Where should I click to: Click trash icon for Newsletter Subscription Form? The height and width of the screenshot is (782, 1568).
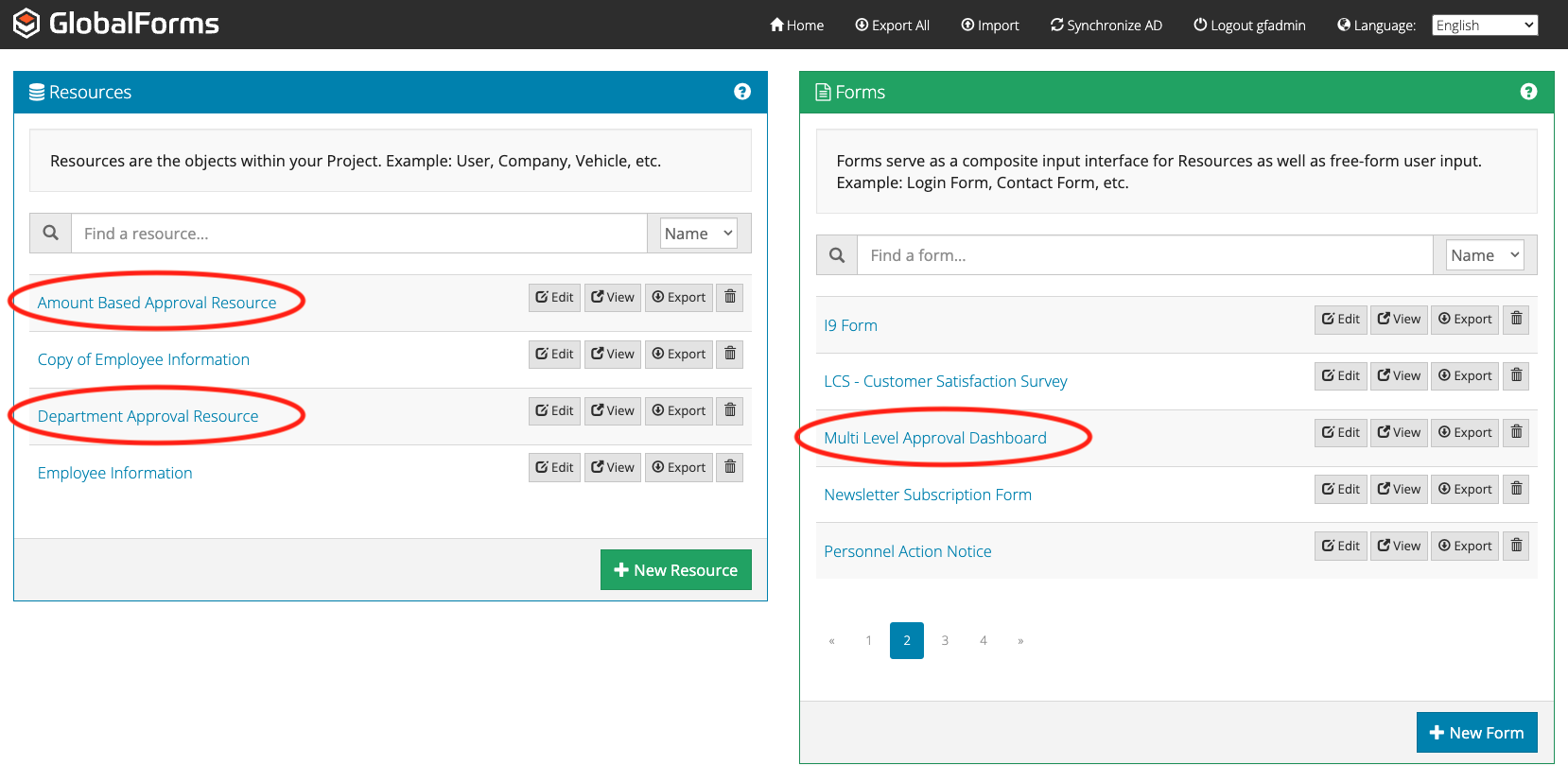(1516, 490)
